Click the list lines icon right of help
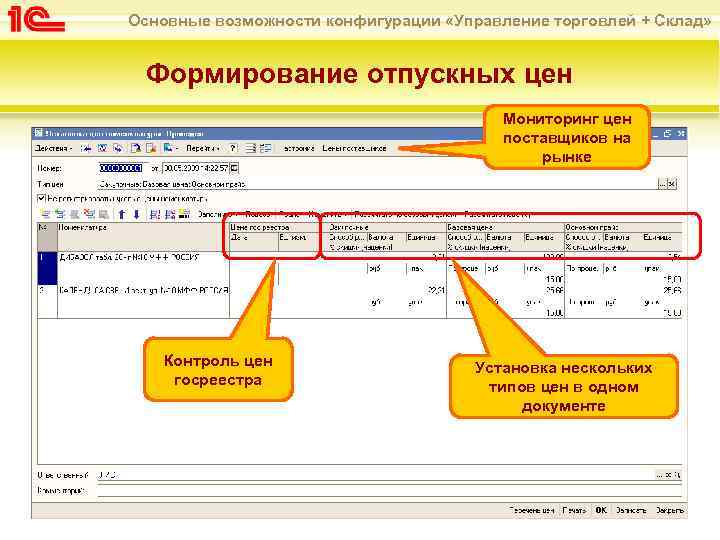Screen dimensions: 720x540 [250, 148]
